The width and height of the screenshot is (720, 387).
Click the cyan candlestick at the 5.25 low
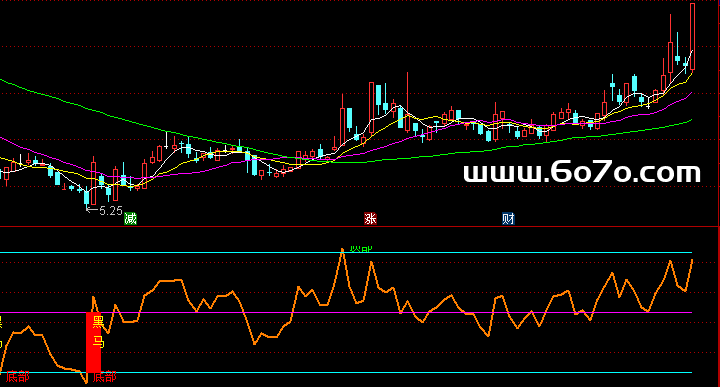coord(86,197)
